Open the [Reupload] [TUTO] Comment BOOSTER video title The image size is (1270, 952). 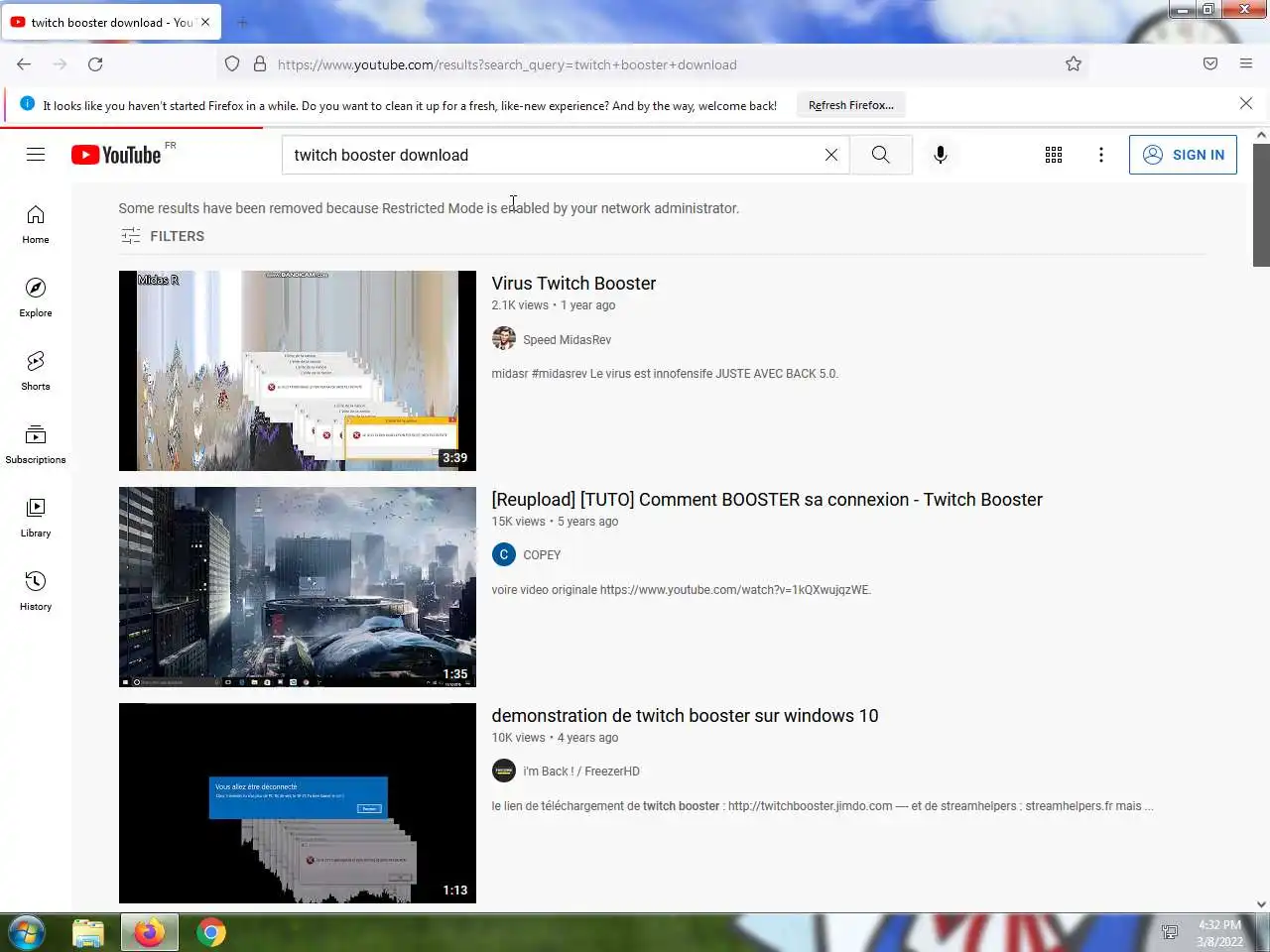click(x=767, y=500)
